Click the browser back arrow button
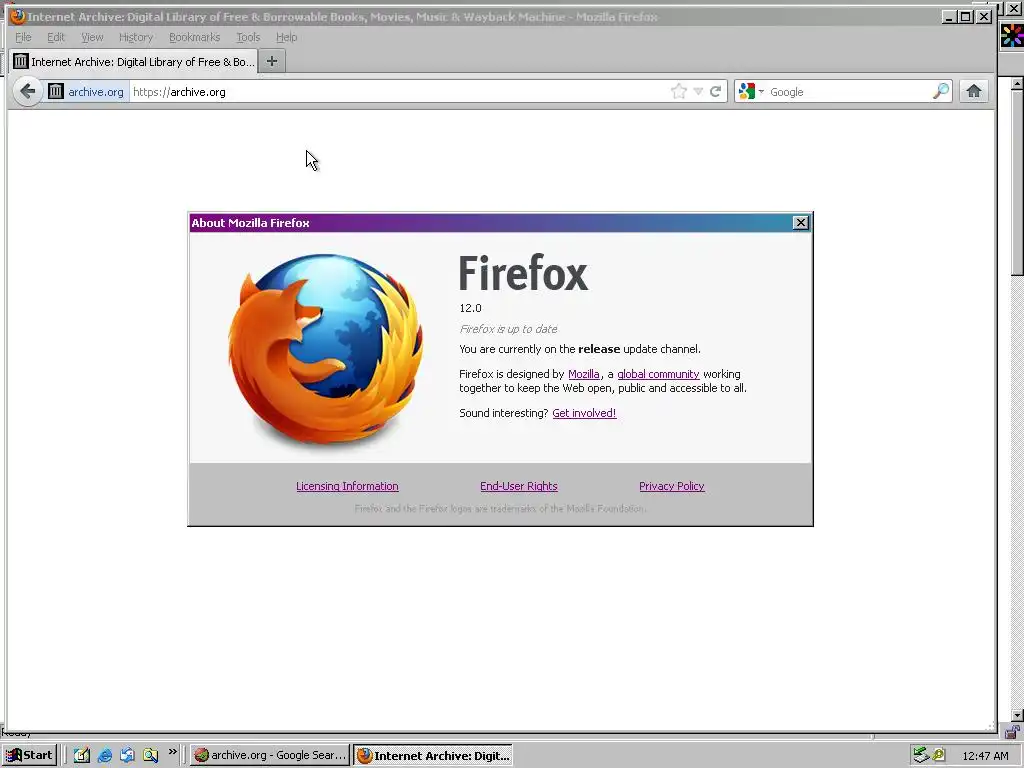This screenshot has width=1024, height=768. (x=27, y=91)
